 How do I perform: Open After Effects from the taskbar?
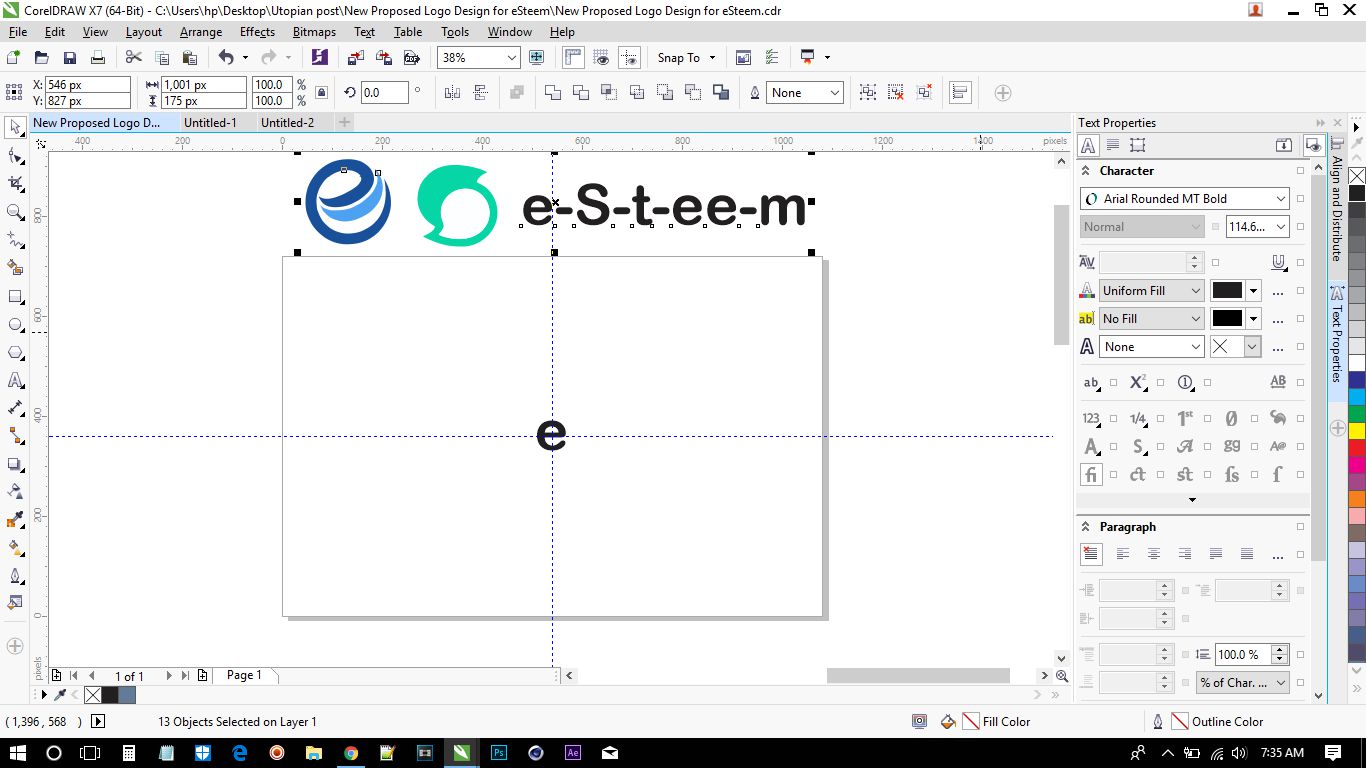point(573,752)
